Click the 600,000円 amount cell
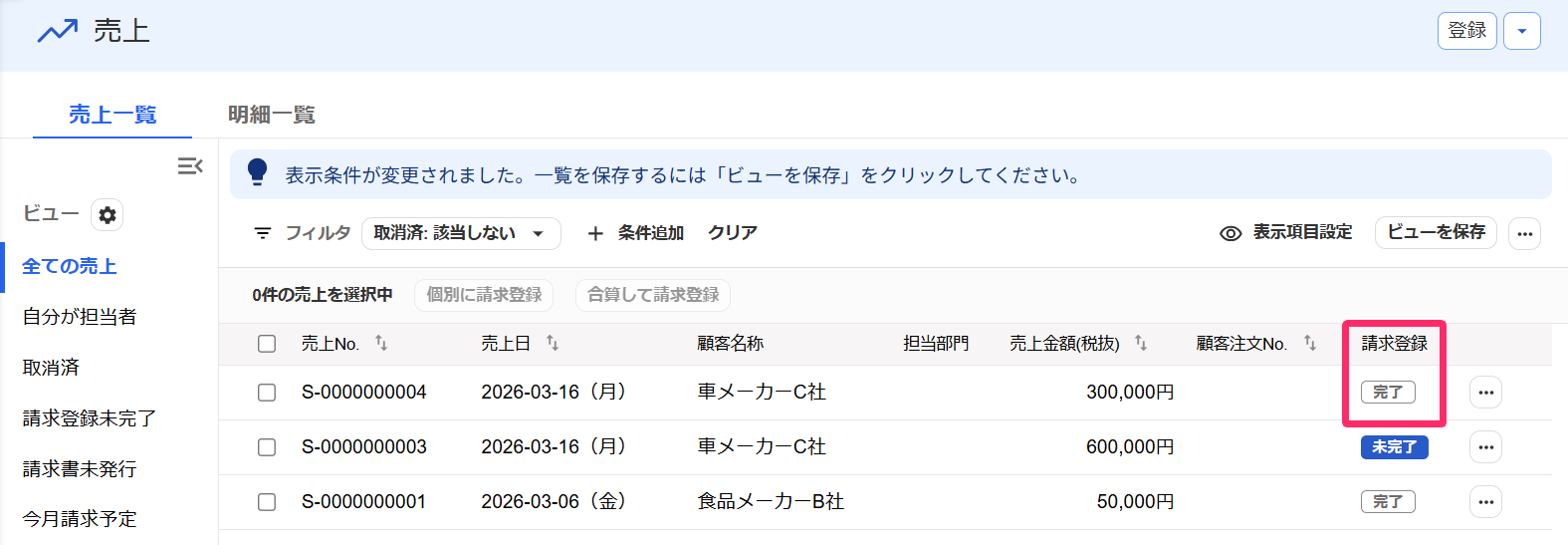This screenshot has height=545, width=1568. coord(1130,447)
